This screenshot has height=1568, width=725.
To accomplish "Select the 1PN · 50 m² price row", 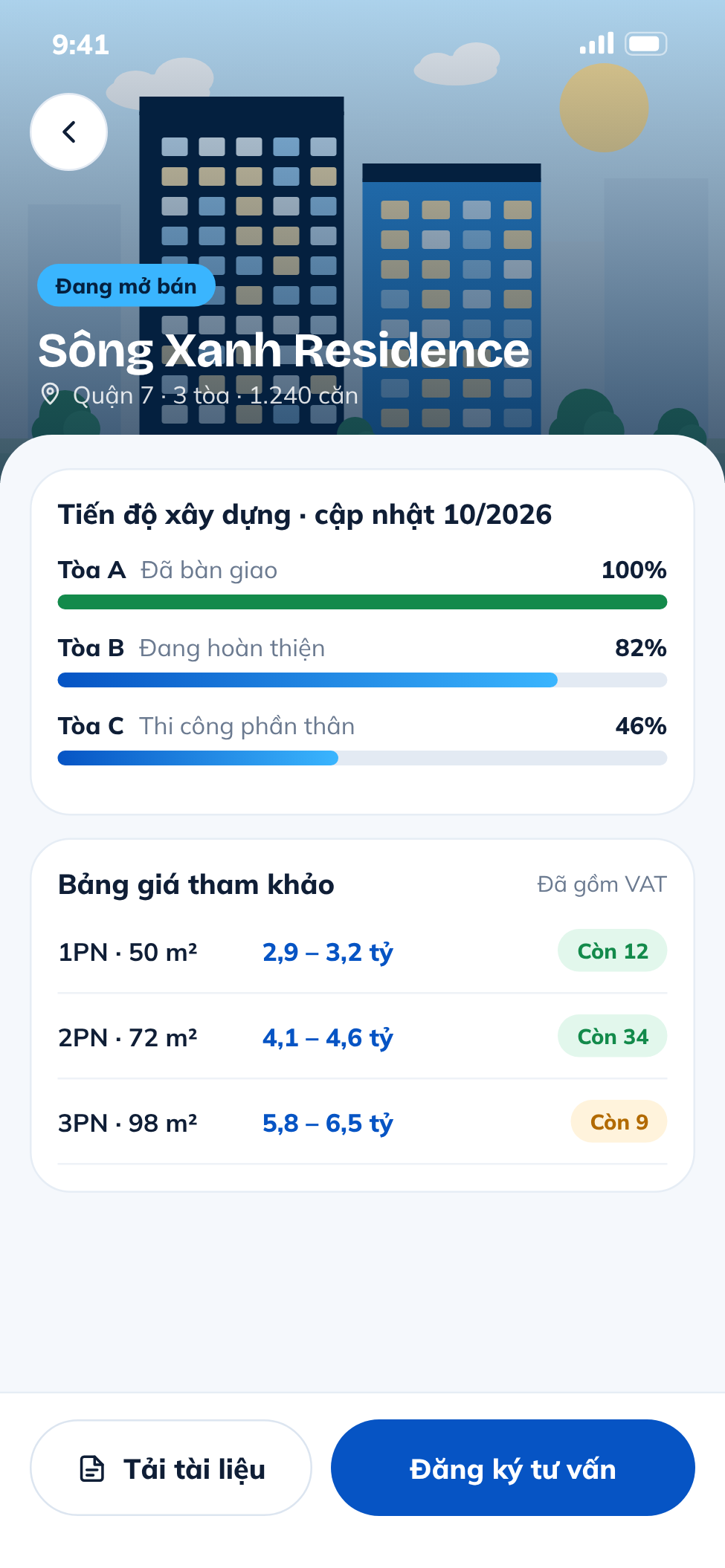I will click(362, 951).
